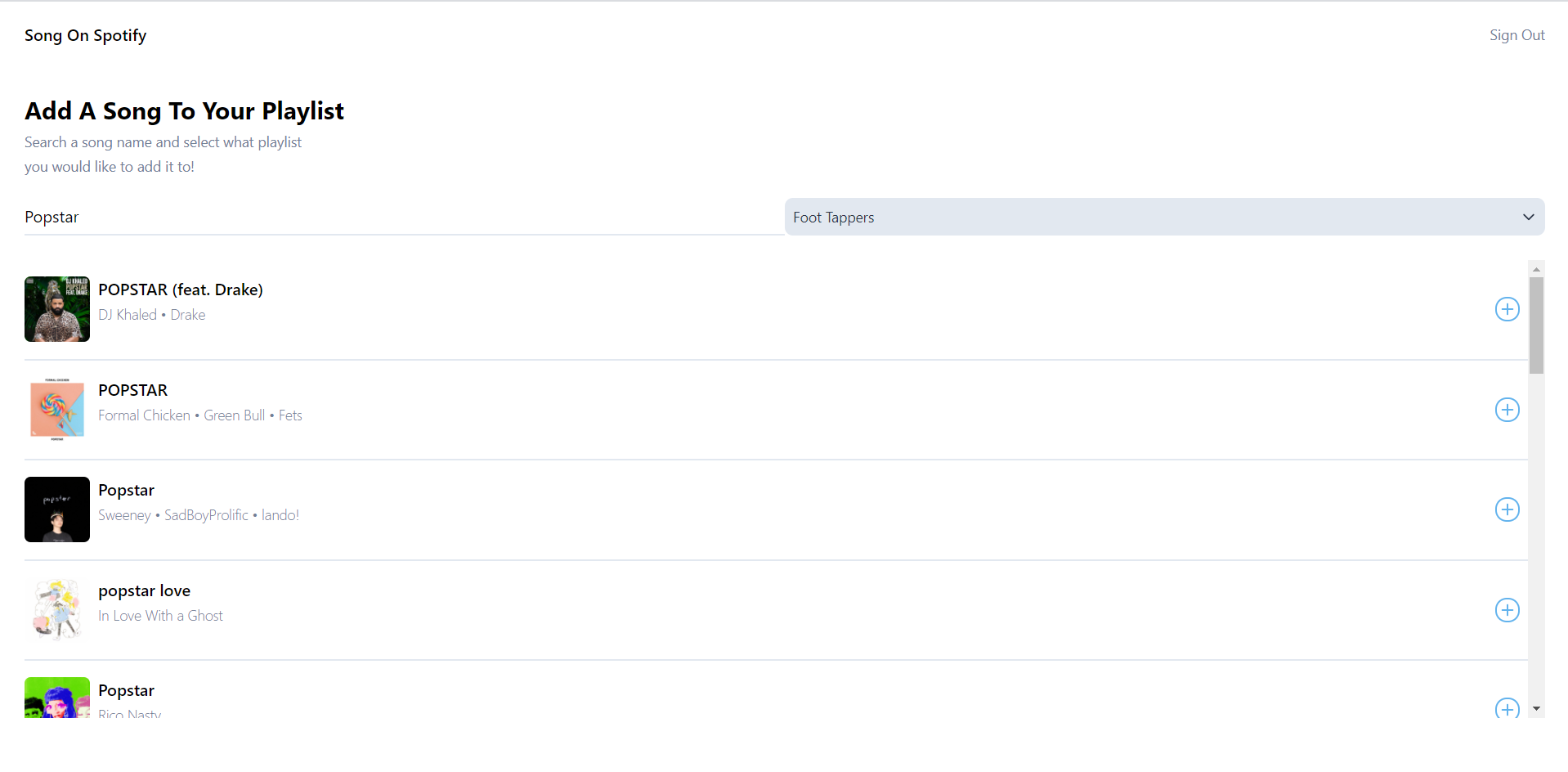Screen dimensions: 1568x772
Task: Click the dropdown chevron arrow
Action: [1528, 217]
